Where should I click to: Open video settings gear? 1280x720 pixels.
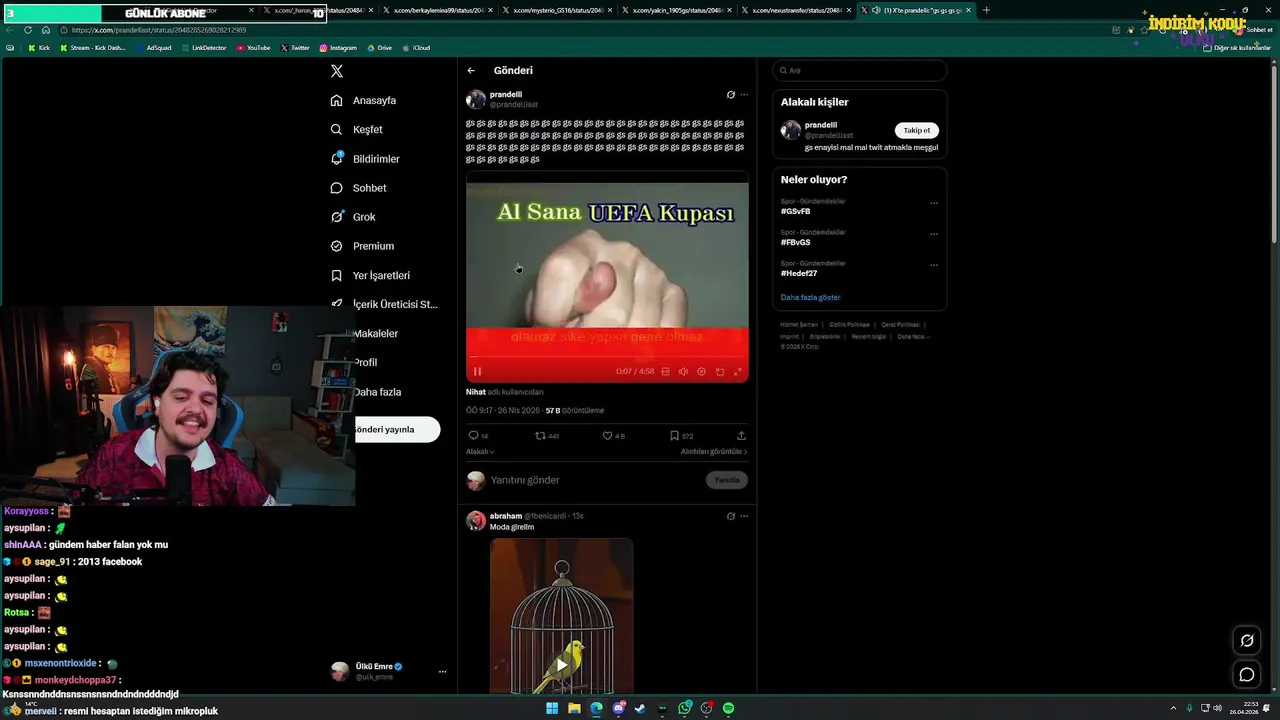coord(701,371)
